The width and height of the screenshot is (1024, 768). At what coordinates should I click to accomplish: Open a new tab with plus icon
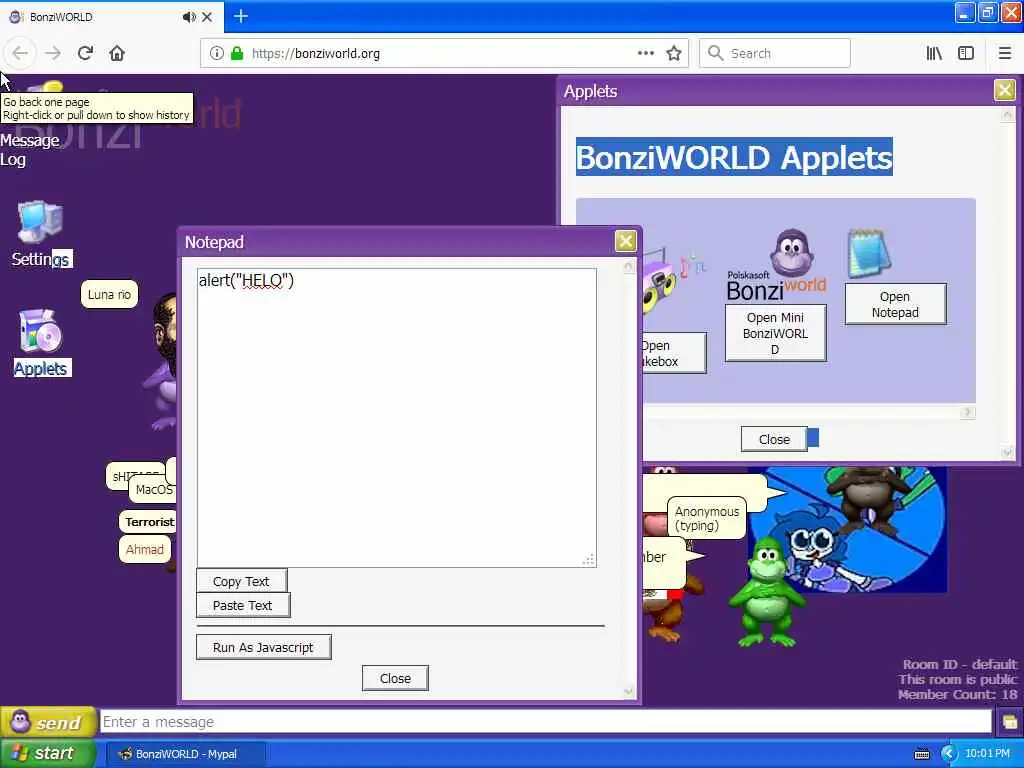point(241,16)
